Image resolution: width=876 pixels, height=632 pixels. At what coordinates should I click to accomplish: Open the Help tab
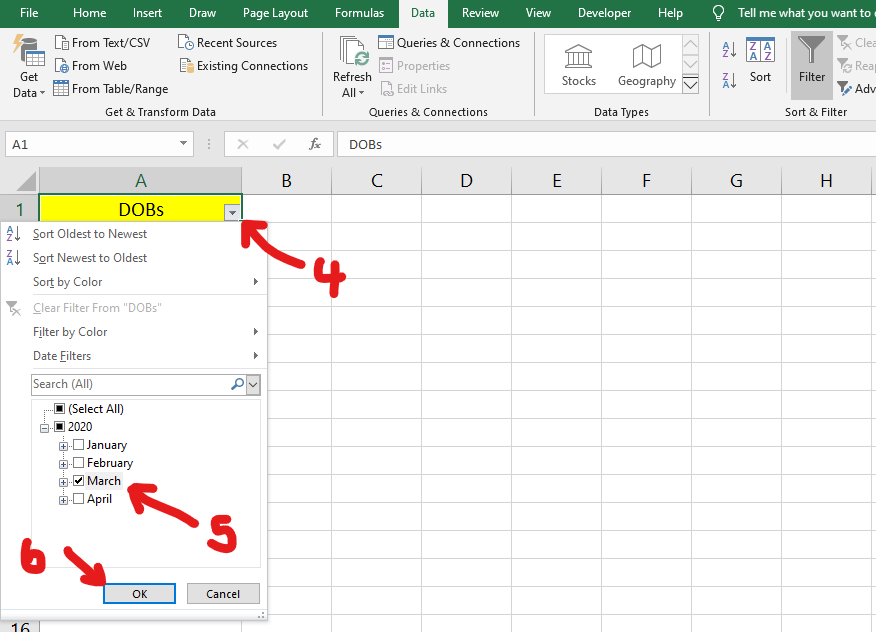(x=670, y=13)
